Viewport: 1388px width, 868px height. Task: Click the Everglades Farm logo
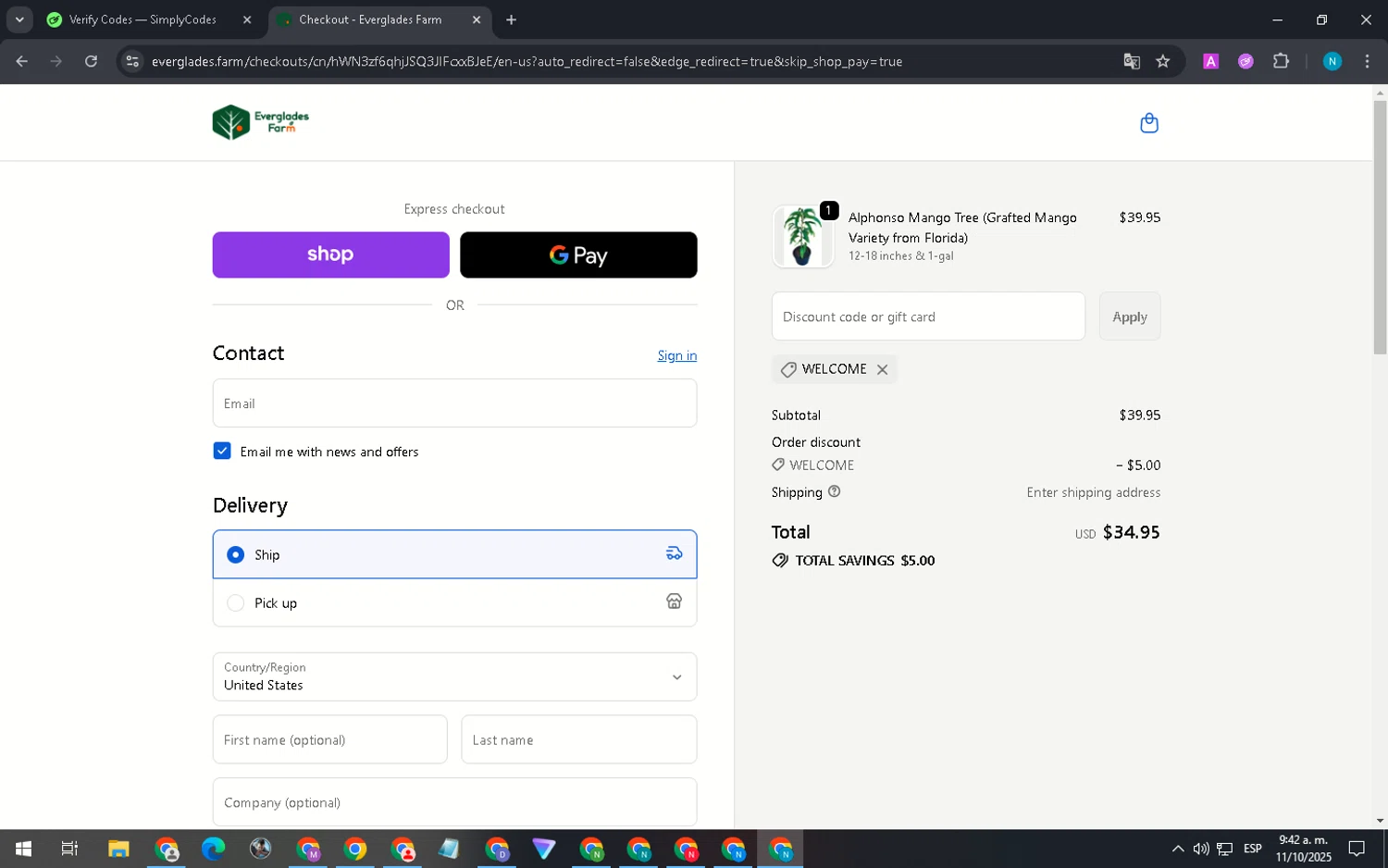[x=261, y=122]
